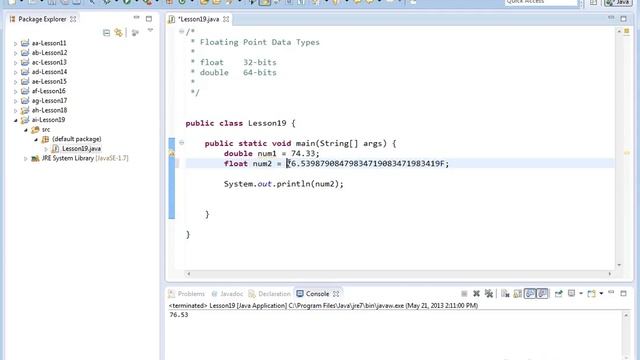Click the Terminate button in Console
The image size is (640, 360).
[464, 294]
